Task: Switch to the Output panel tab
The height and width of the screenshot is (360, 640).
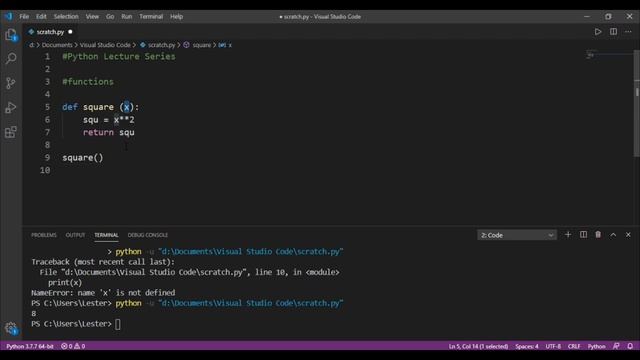Action: point(75,235)
